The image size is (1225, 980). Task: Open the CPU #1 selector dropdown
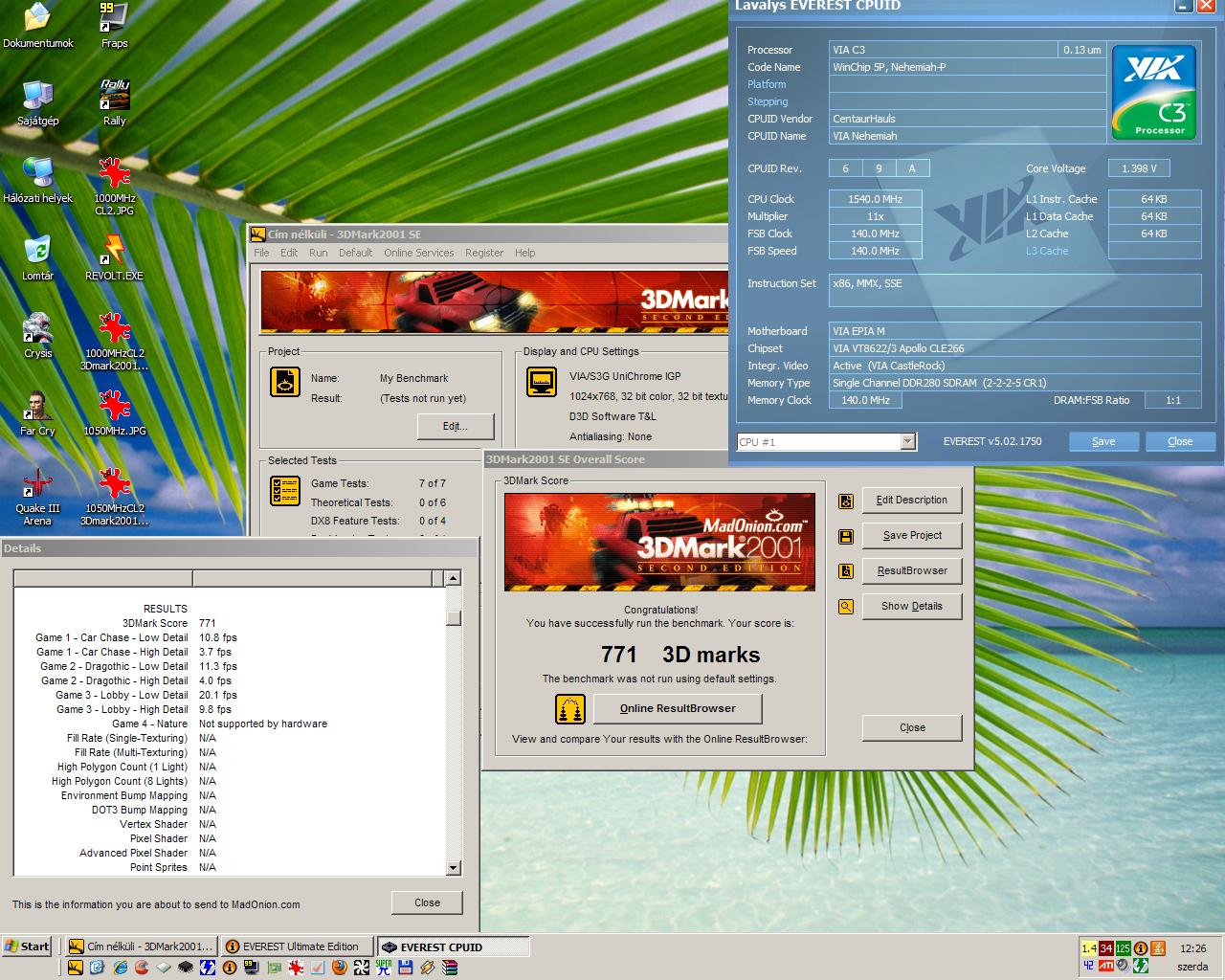coord(907,441)
